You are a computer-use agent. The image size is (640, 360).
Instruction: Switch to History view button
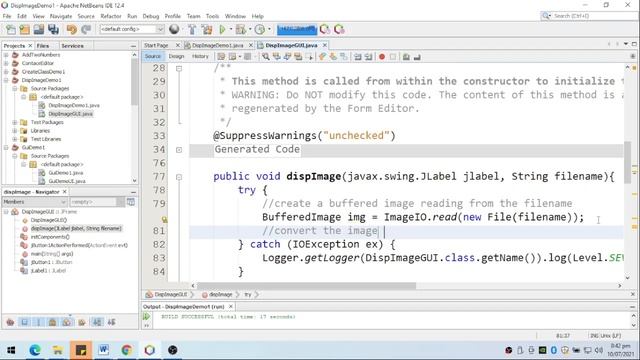tap(200, 56)
